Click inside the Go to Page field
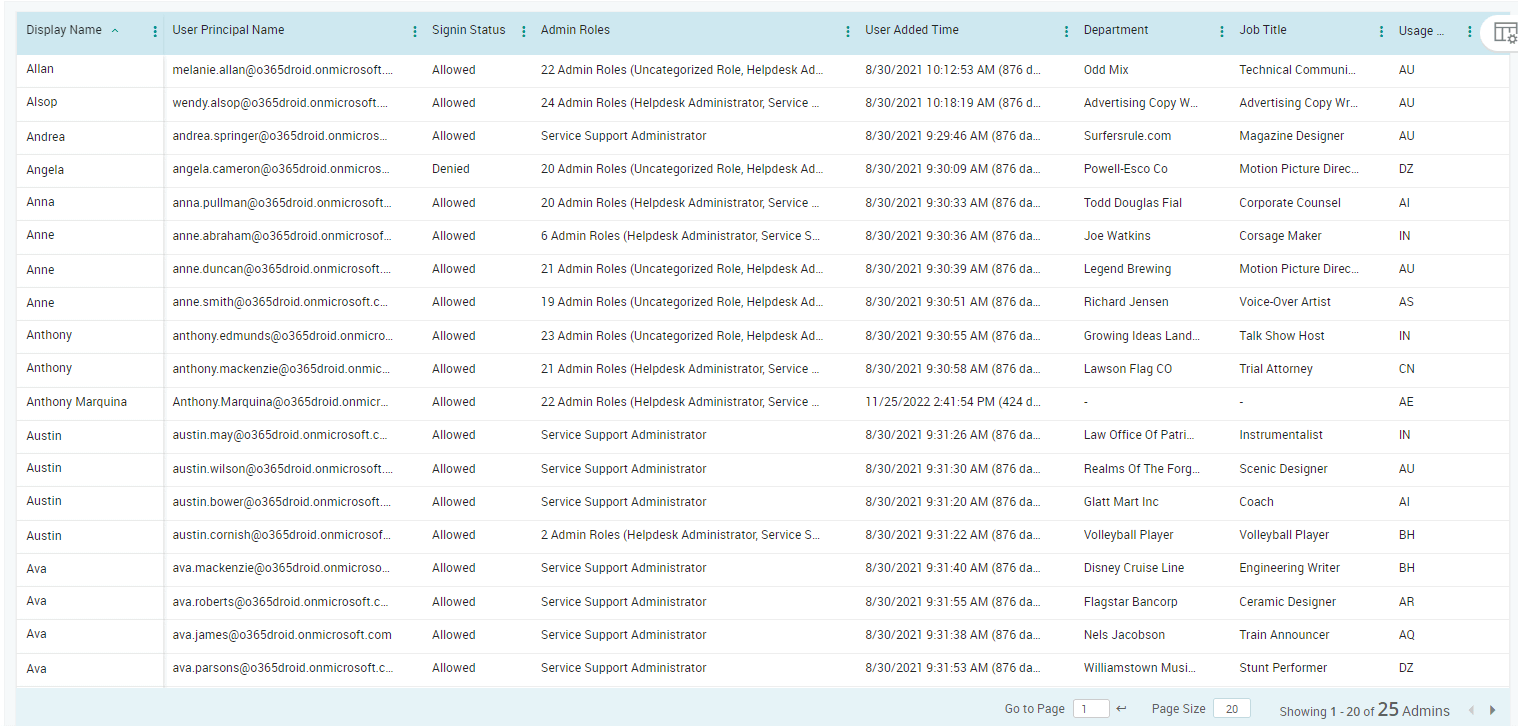Viewport: 1518px width, 726px height. (1091, 708)
